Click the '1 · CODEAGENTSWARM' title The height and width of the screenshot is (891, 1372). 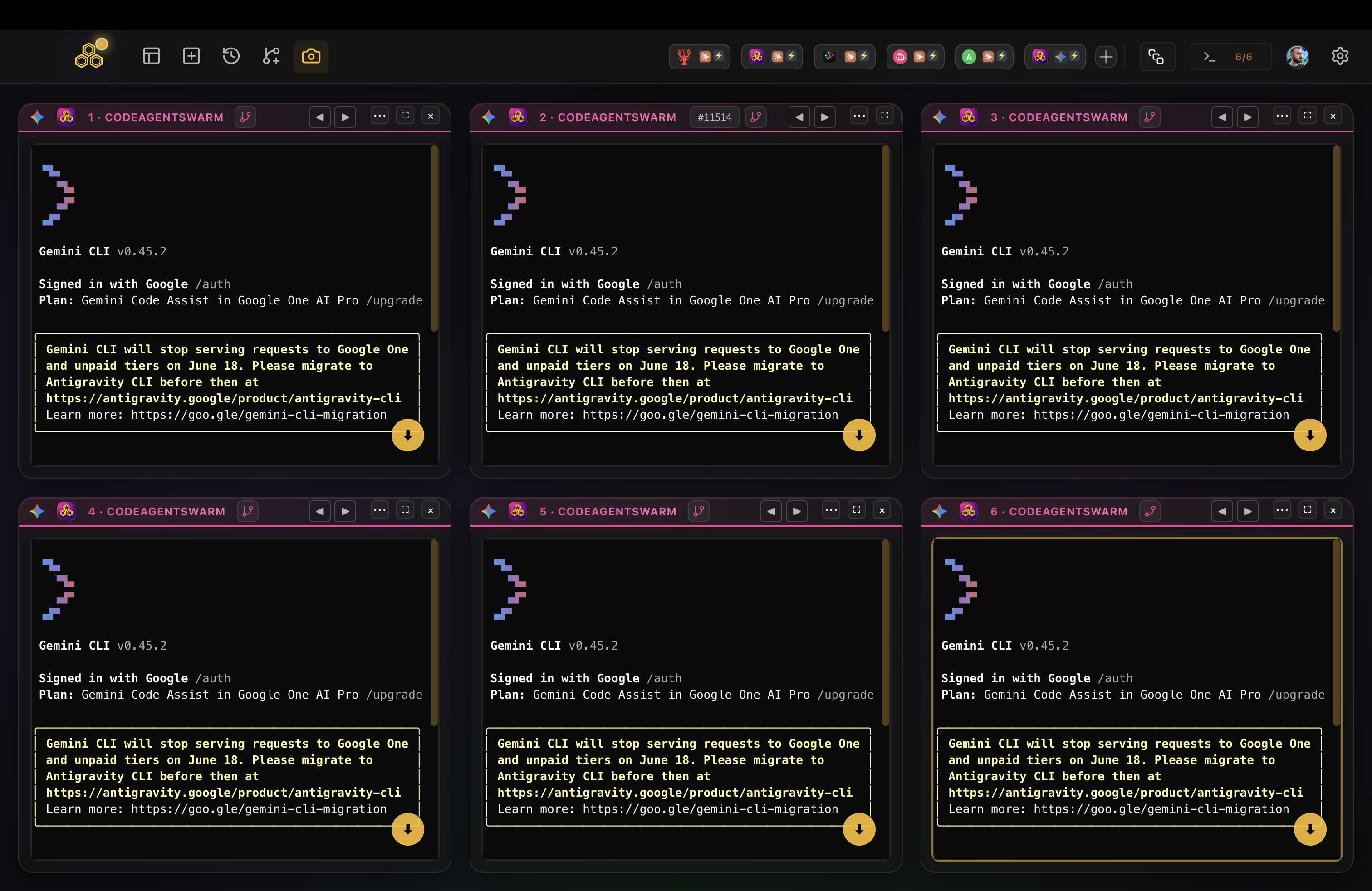[156, 117]
